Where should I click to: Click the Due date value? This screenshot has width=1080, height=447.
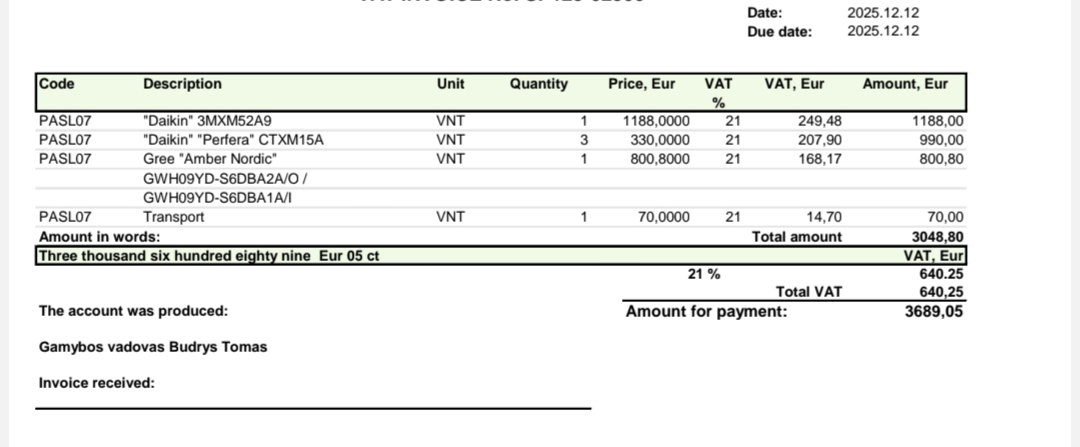(883, 31)
